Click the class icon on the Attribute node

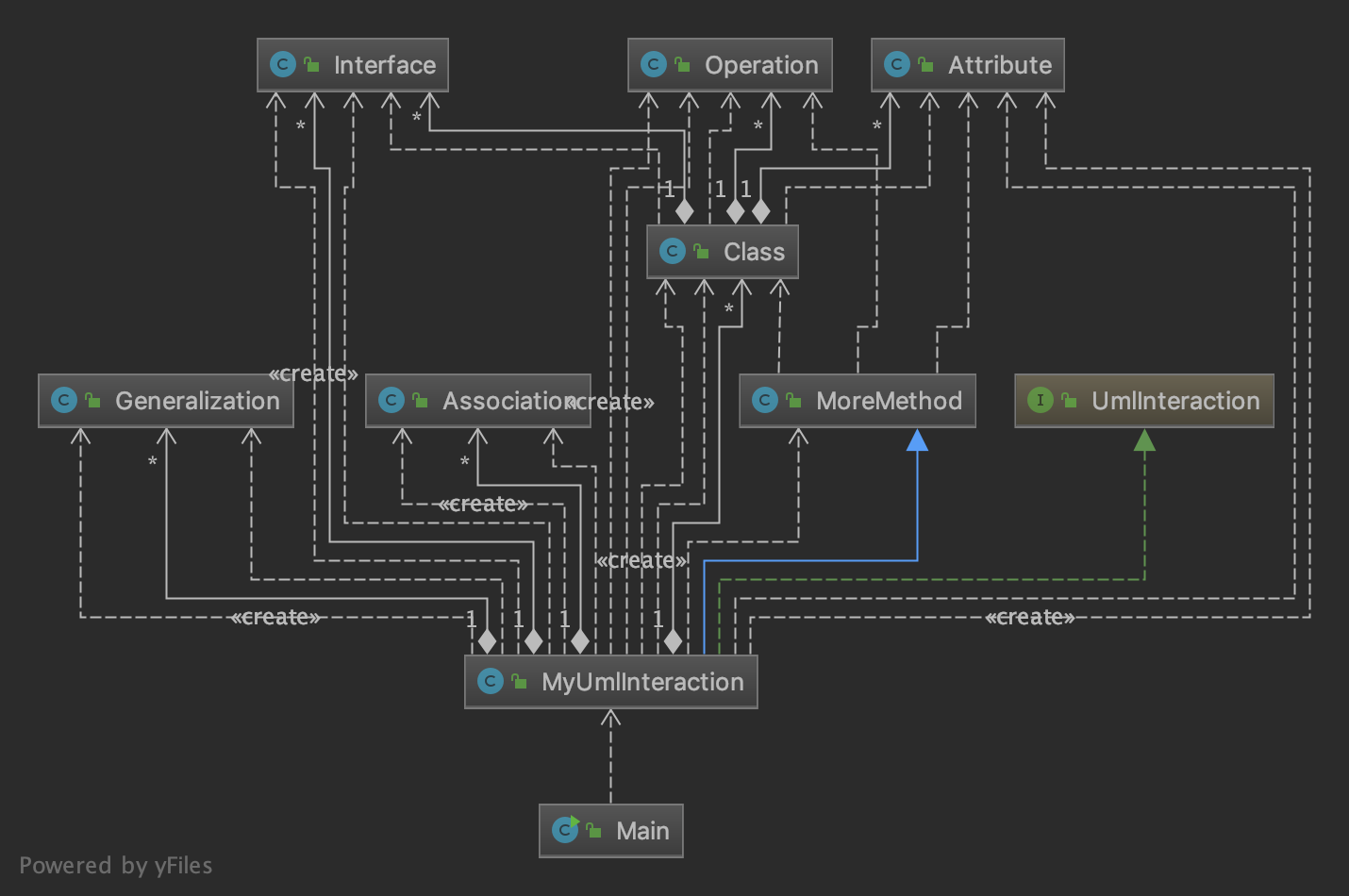[897, 64]
